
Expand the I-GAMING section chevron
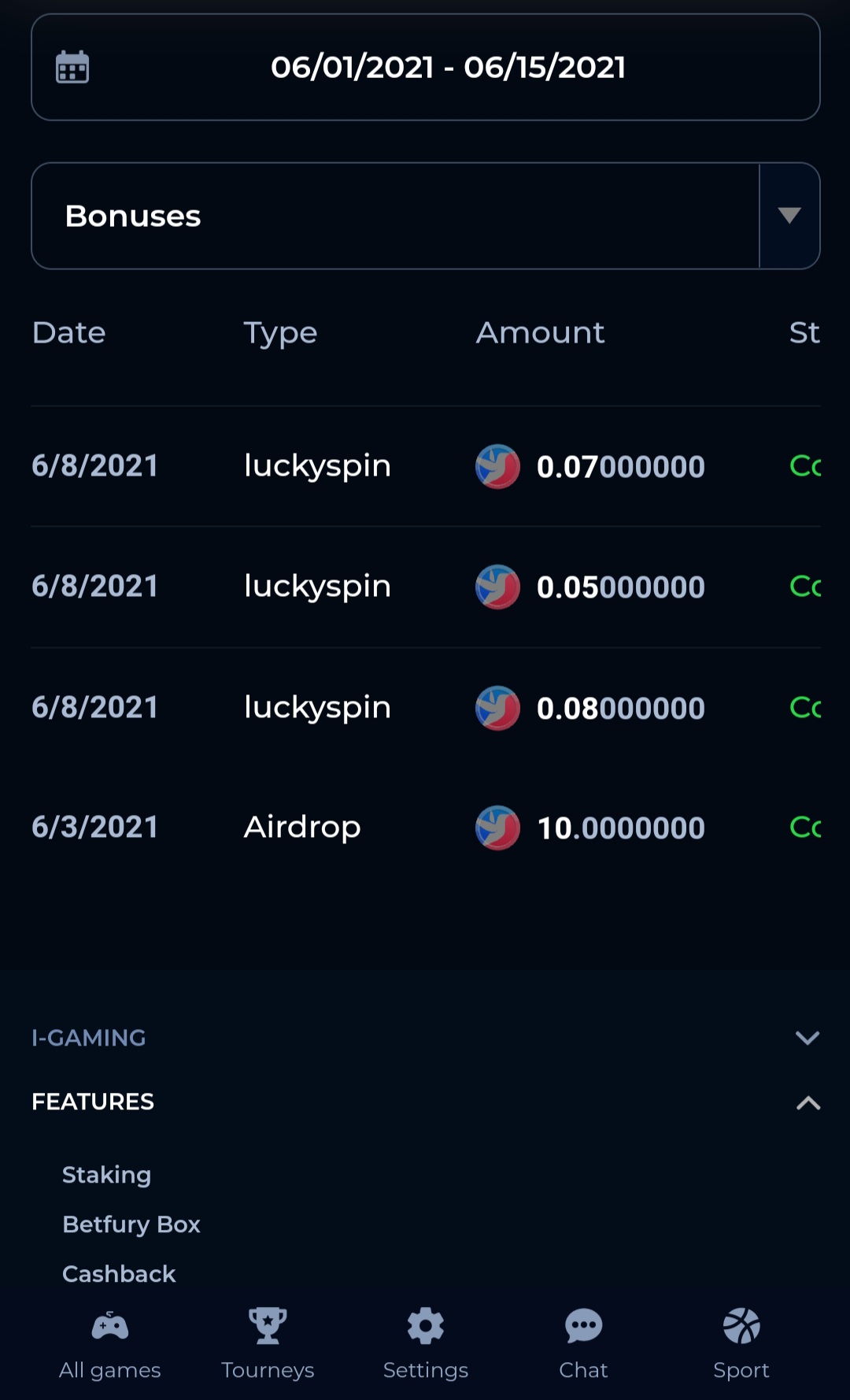tap(807, 1038)
